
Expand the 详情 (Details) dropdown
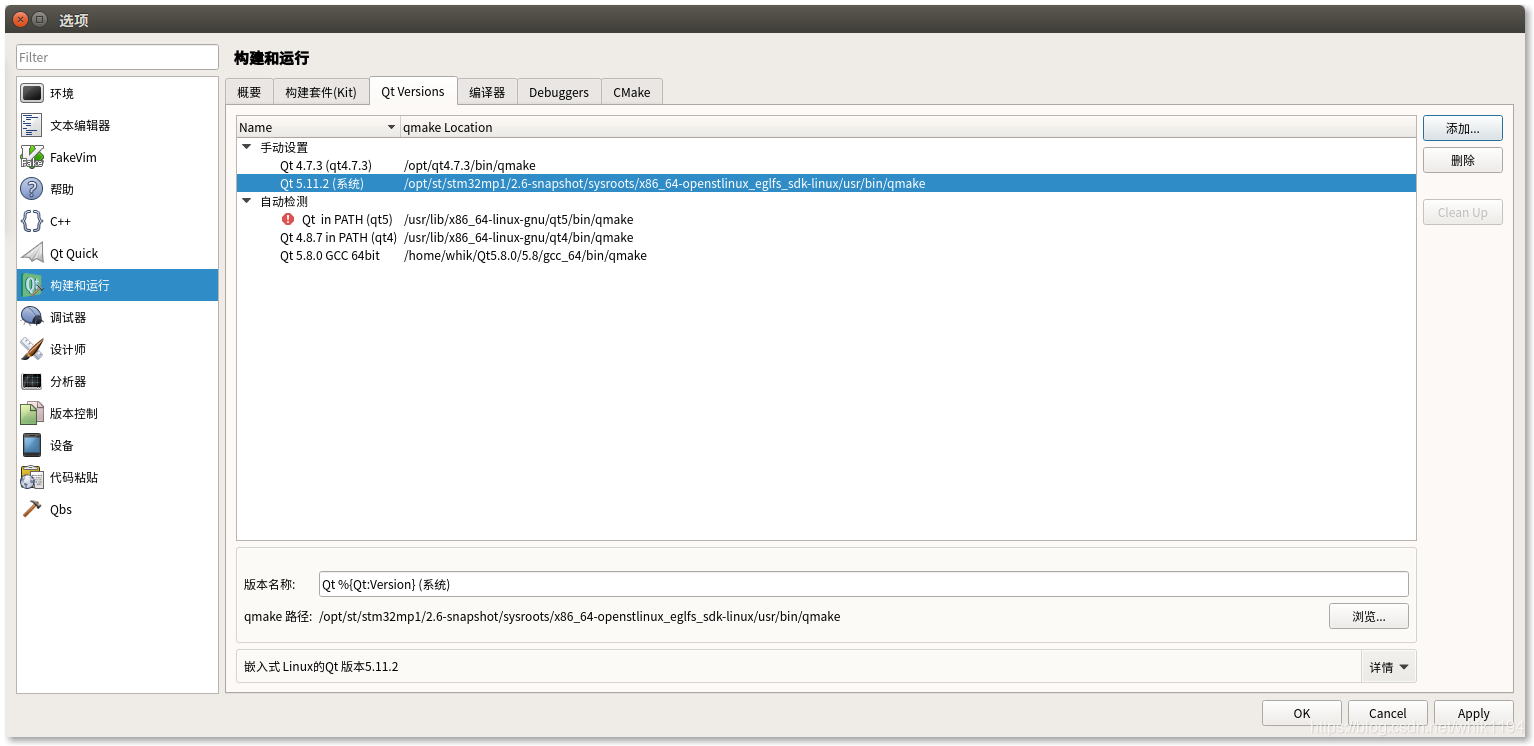pyautogui.click(x=1389, y=667)
